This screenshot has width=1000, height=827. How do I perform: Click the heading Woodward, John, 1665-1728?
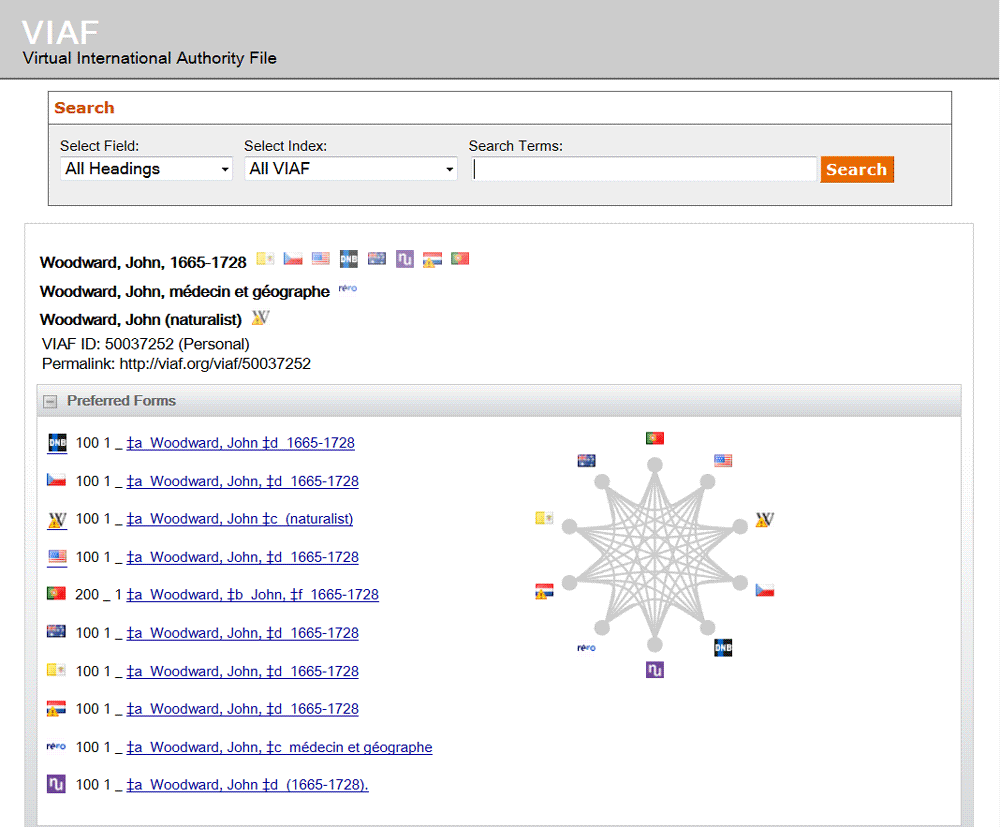(x=143, y=263)
